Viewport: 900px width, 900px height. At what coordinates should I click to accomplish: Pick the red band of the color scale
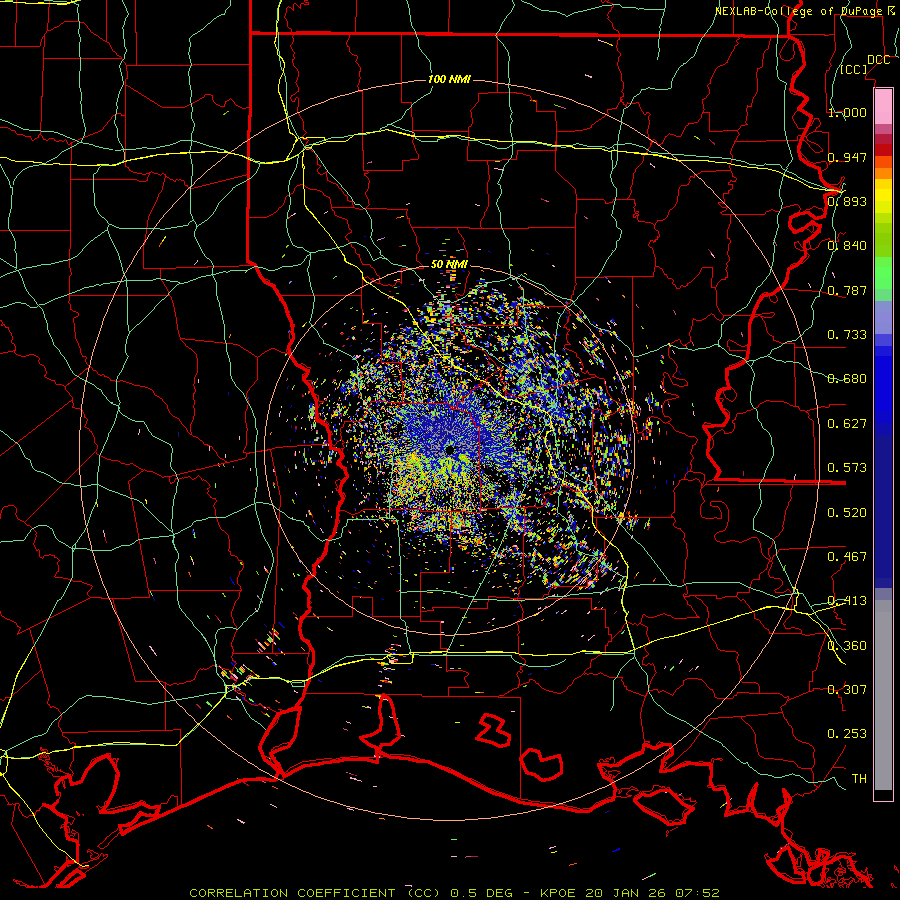[x=883, y=150]
